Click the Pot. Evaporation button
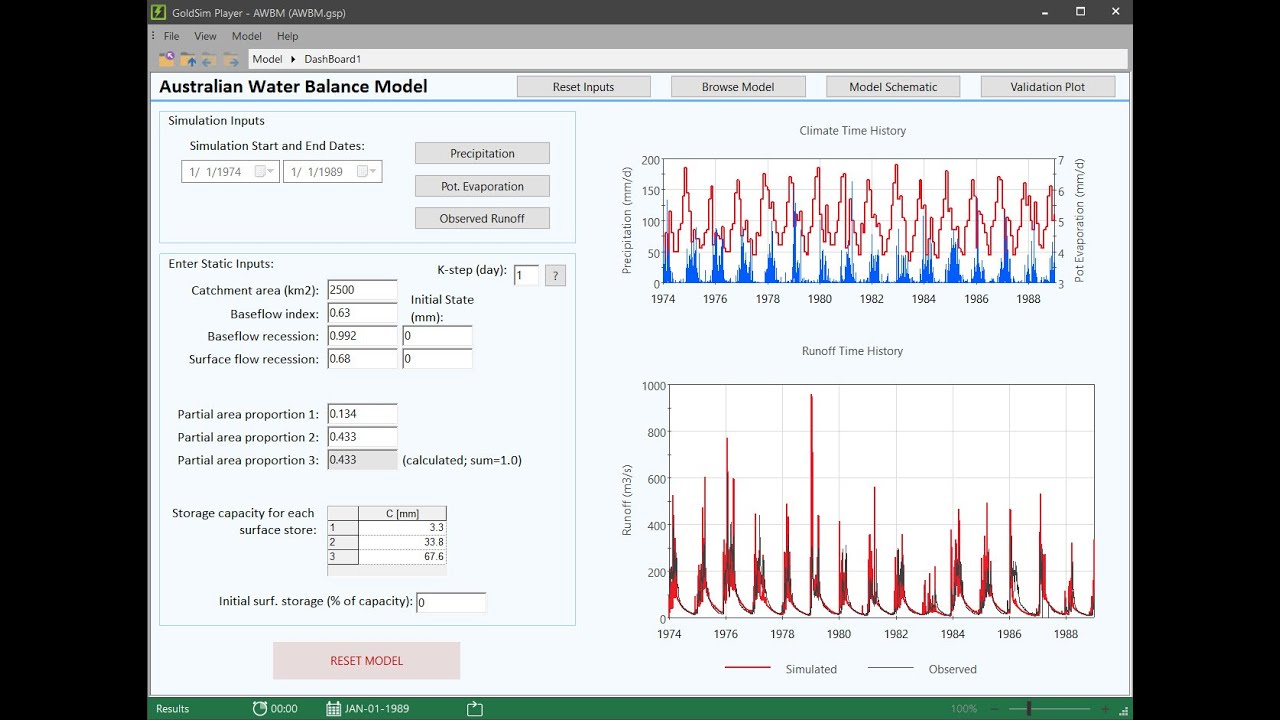This screenshot has height=720, width=1280. [x=482, y=186]
